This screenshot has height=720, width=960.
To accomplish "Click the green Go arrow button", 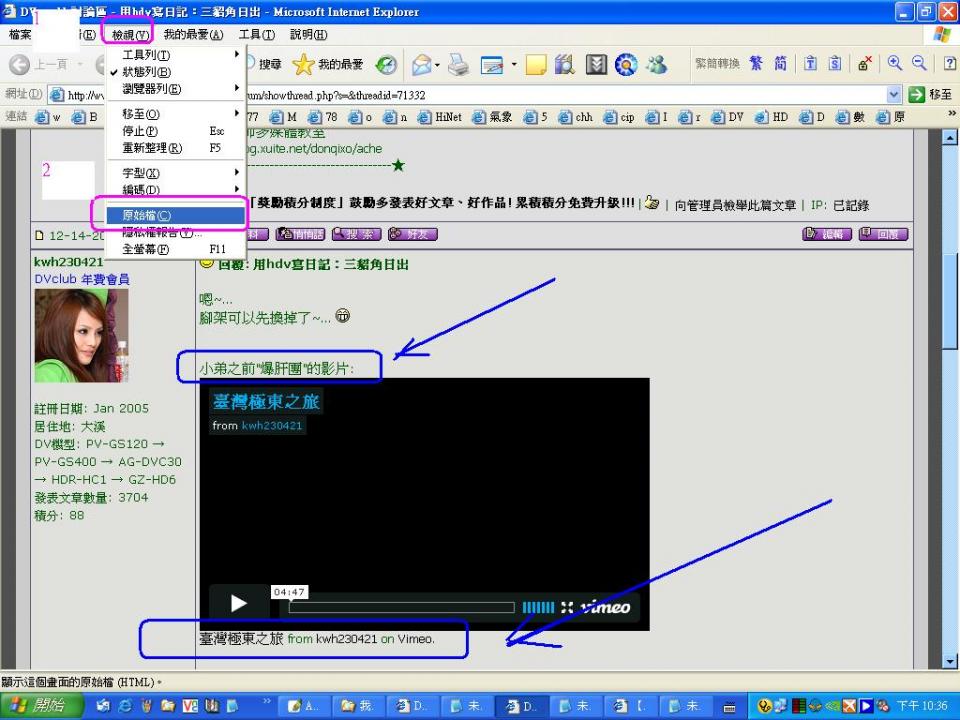I will 917,94.
